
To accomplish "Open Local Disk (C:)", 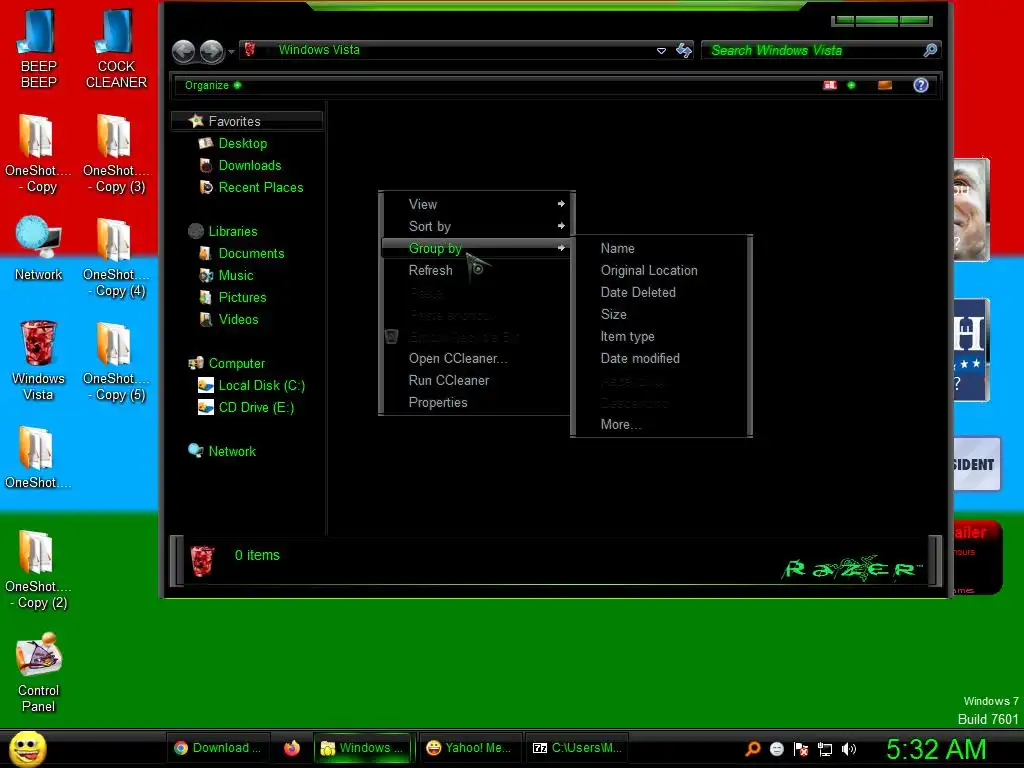I will pos(261,385).
